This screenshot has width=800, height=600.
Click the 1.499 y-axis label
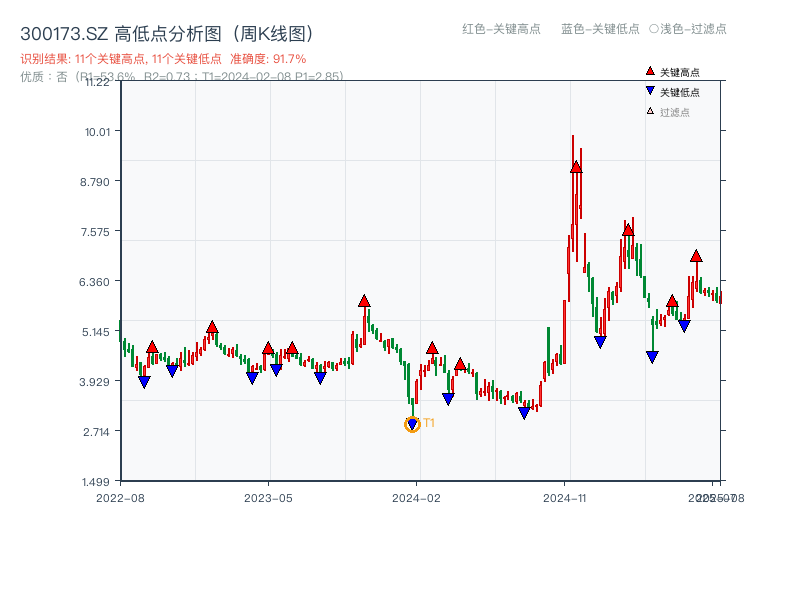tap(96, 482)
